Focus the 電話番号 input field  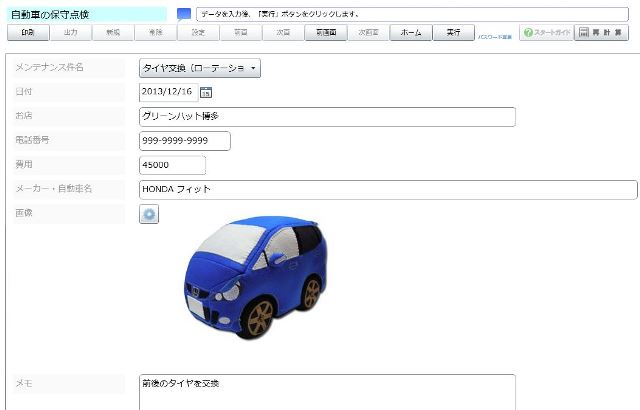pyautogui.click(x=185, y=141)
